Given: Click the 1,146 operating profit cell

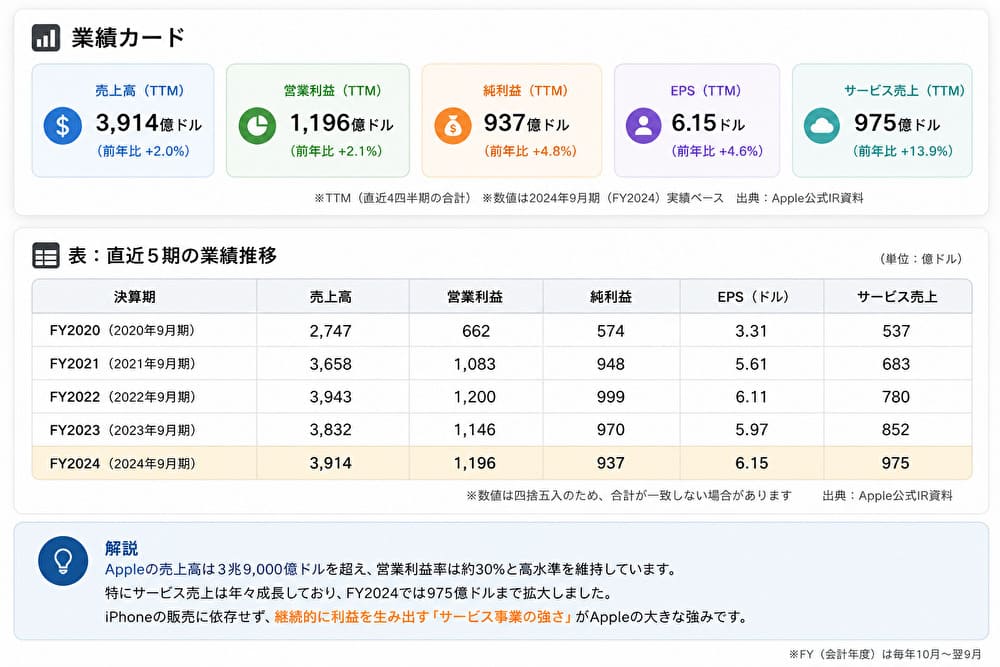Looking at the screenshot, I should click(474, 430).
